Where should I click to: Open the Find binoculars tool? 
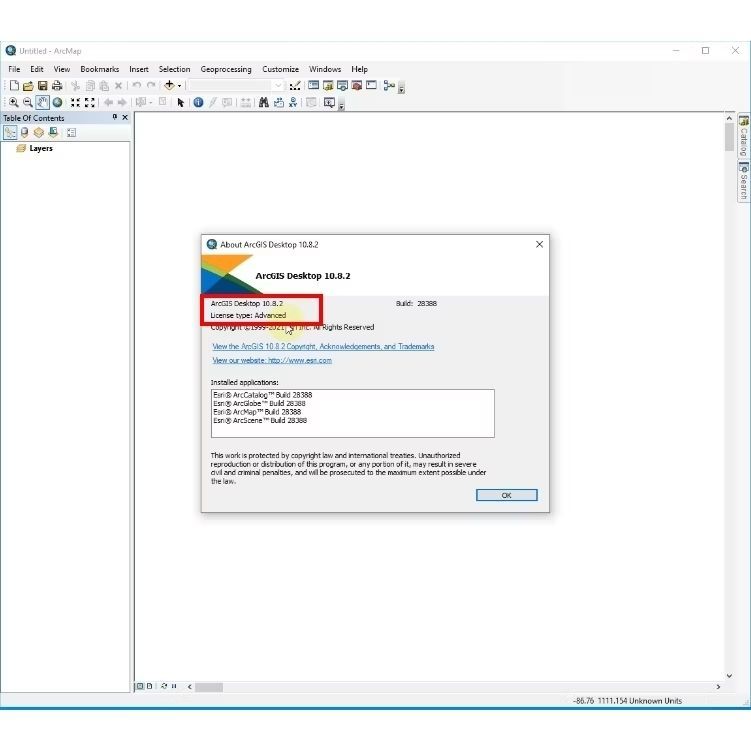pos(263,102)
